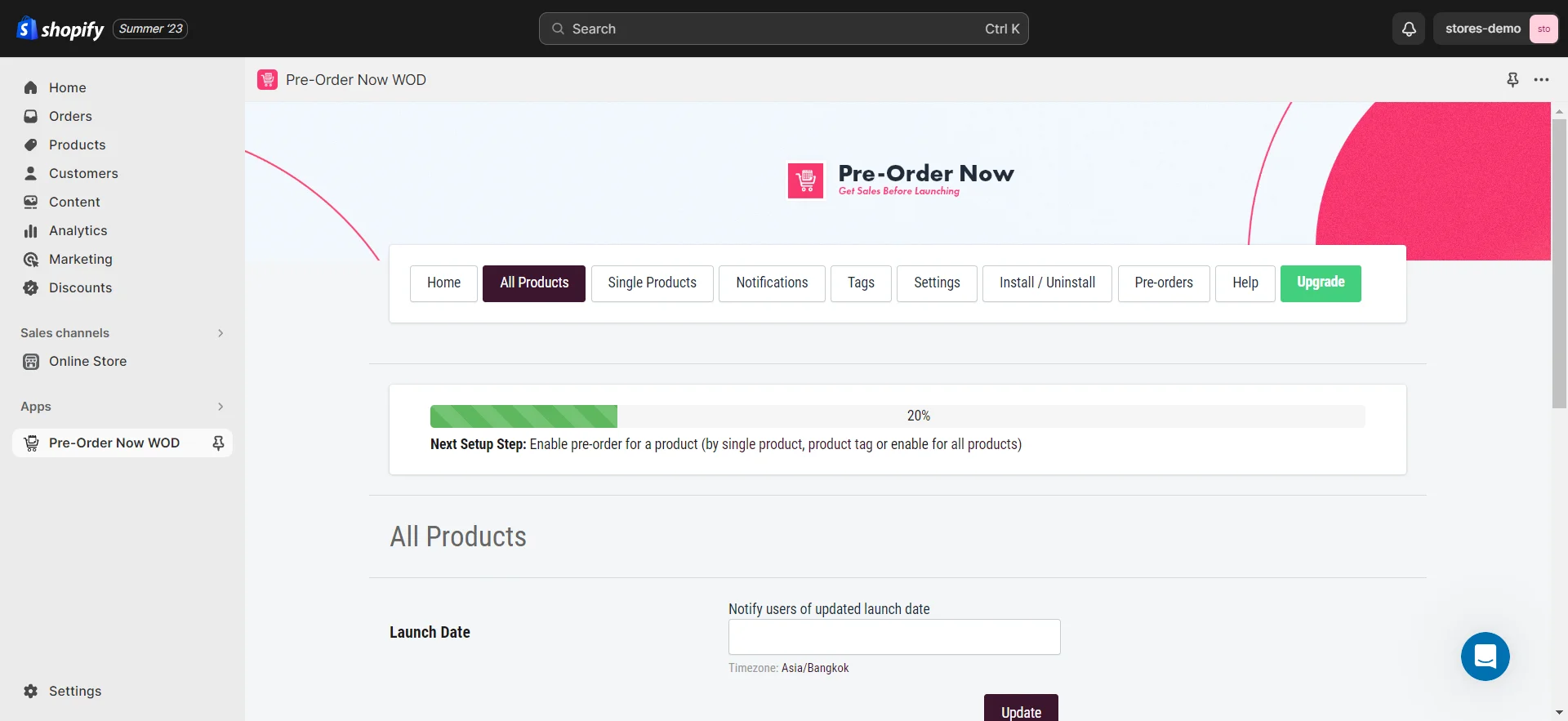Click the Pre-Order Now WOD cart icon in sidebar
The height and width of the screenshot is (721, 1568).
point(31,443)
